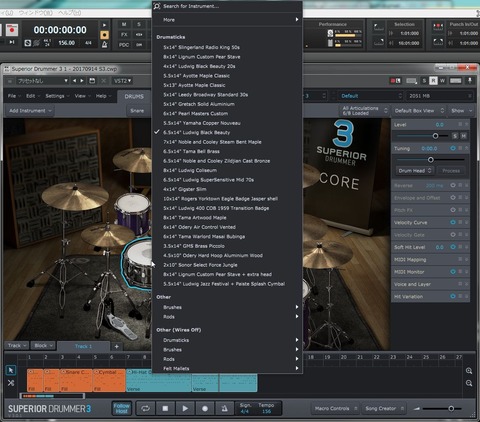Toggle Reverse power button

click(x=453, y=185)
